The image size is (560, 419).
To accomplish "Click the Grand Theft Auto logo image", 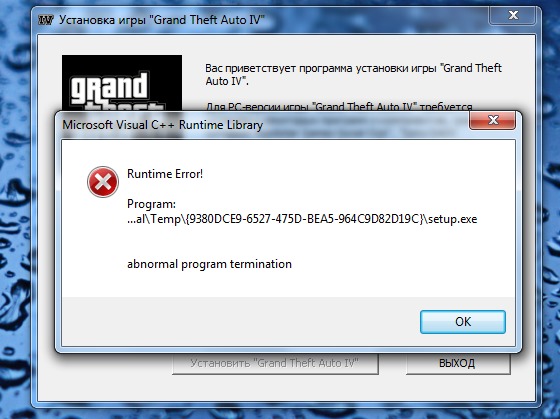I will 122,83.
